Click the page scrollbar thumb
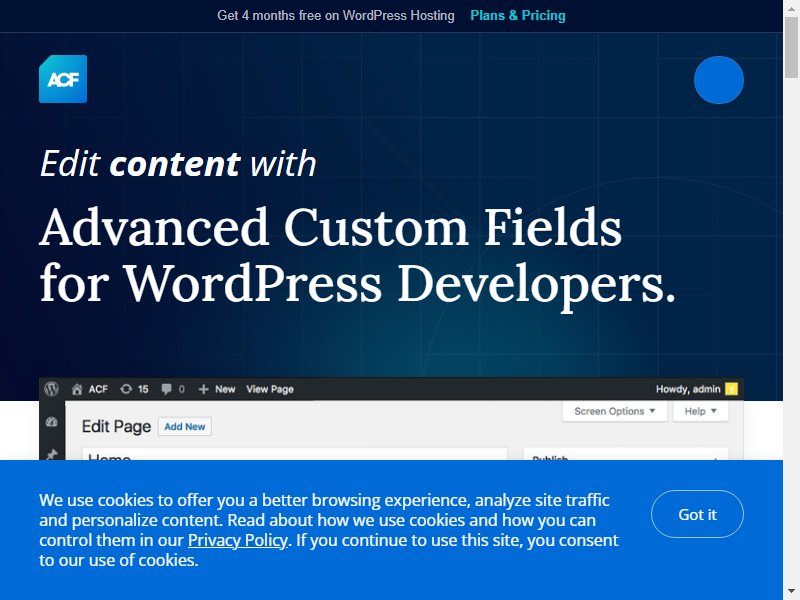Viewport: 800px width, 600px height. (x=791, y=47)
